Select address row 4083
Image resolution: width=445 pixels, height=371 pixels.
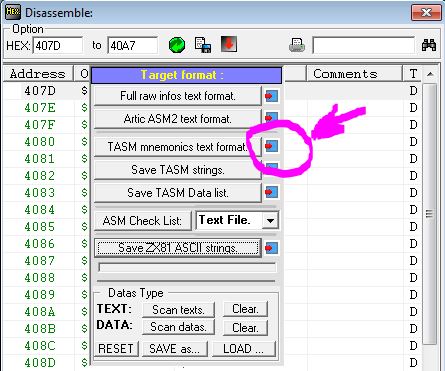(x=40, y=193)
